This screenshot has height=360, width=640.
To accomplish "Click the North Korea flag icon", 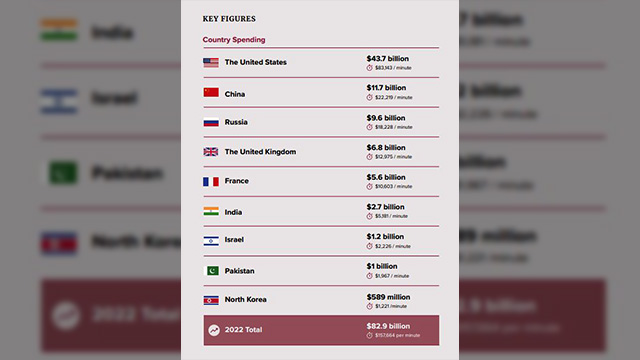I will (211, 300).
